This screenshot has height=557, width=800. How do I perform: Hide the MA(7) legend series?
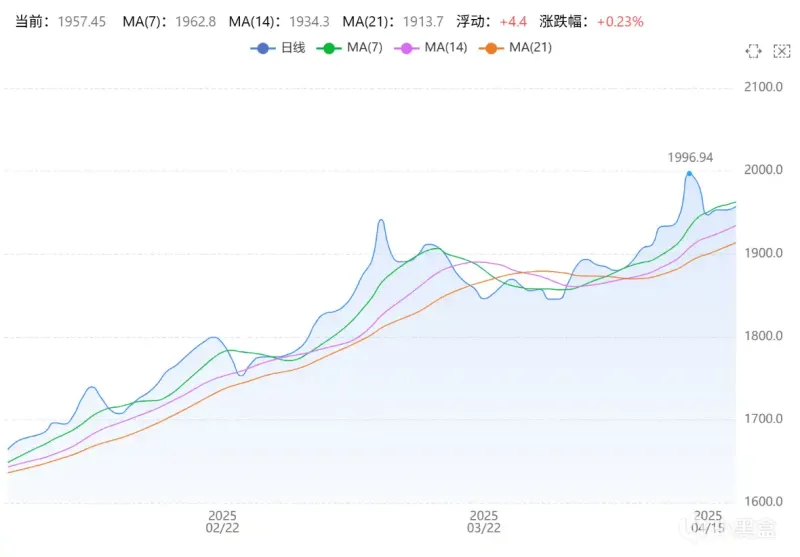point(352,47)
